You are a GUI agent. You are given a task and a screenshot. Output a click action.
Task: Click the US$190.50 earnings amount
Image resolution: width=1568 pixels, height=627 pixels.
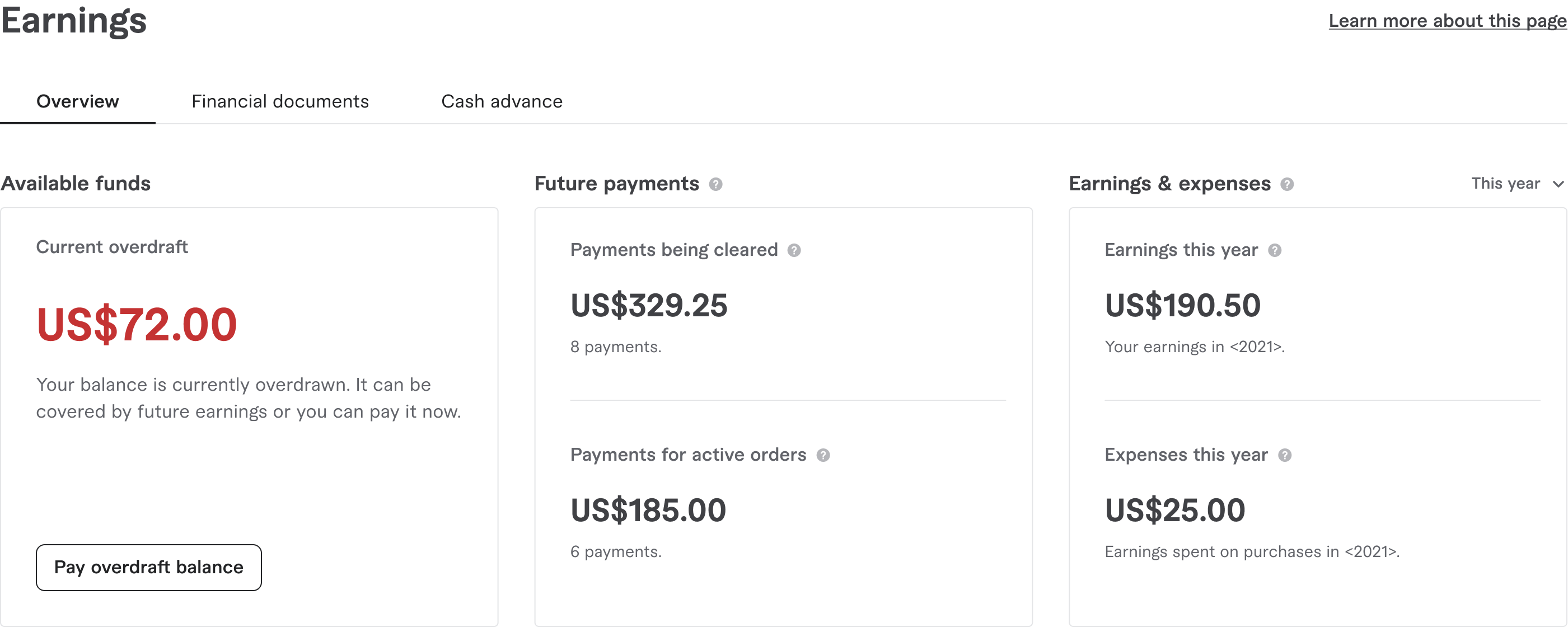click(1182, 305)
